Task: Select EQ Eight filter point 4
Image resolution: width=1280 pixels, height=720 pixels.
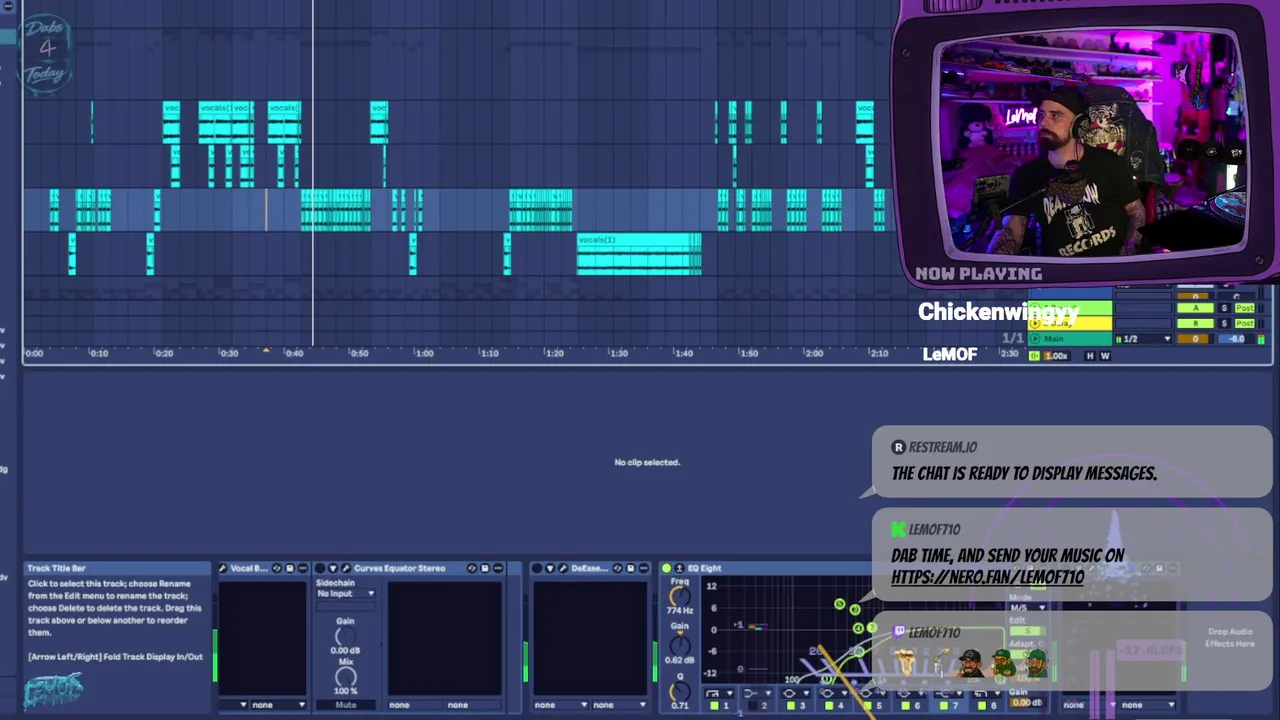Action: [x=858, y=628]
